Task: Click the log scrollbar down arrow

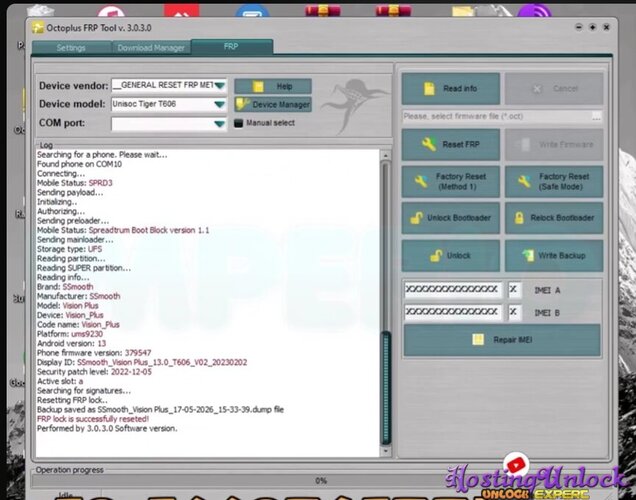Action: tap(386, 451)
